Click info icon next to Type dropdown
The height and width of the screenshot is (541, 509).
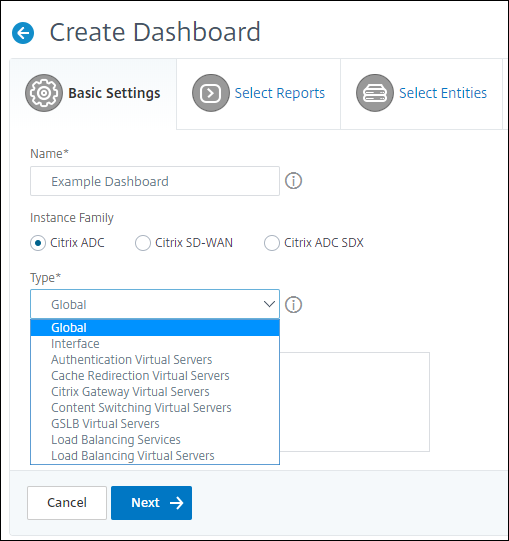[x=293, y=305]
